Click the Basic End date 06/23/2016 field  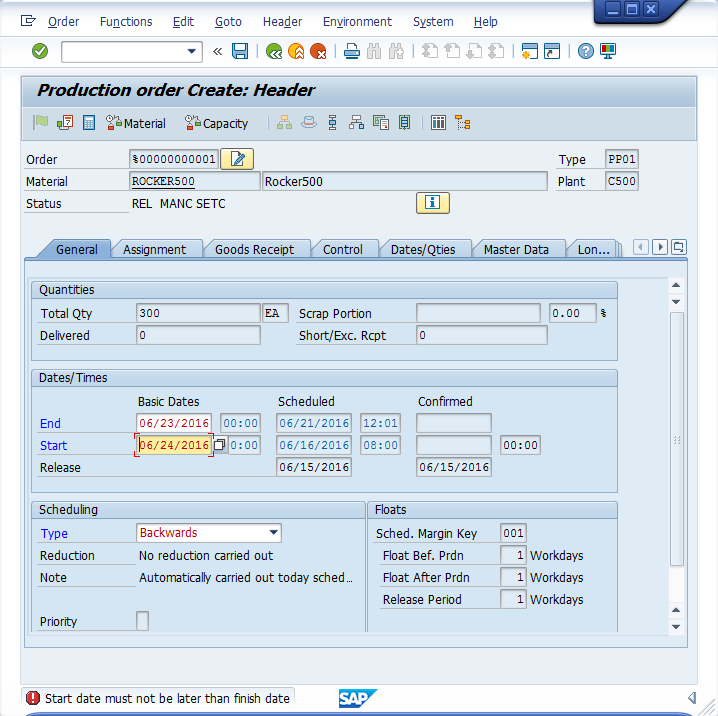tap(174, 423)
